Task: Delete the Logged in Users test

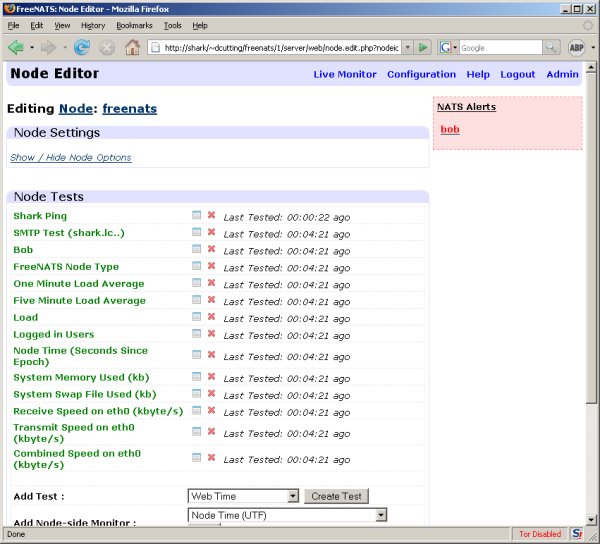Action: tap(211, 333)
